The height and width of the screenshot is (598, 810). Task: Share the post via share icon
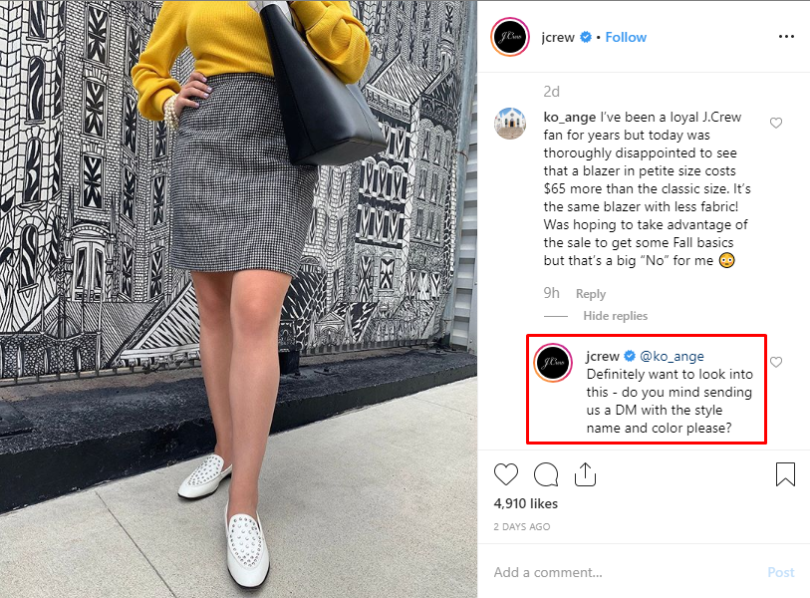[585, 475]
